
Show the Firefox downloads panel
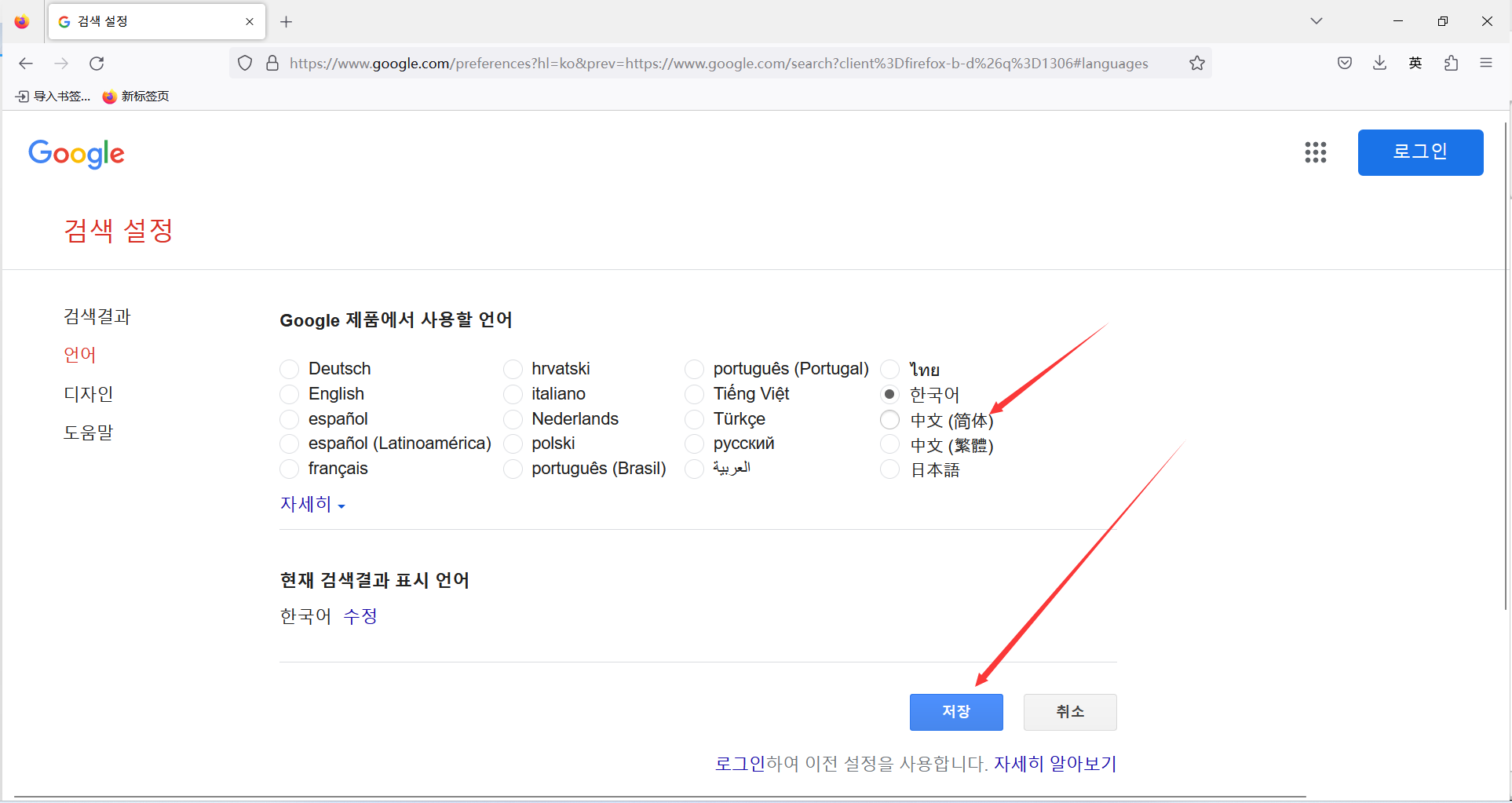click(x=1379, y=64)
